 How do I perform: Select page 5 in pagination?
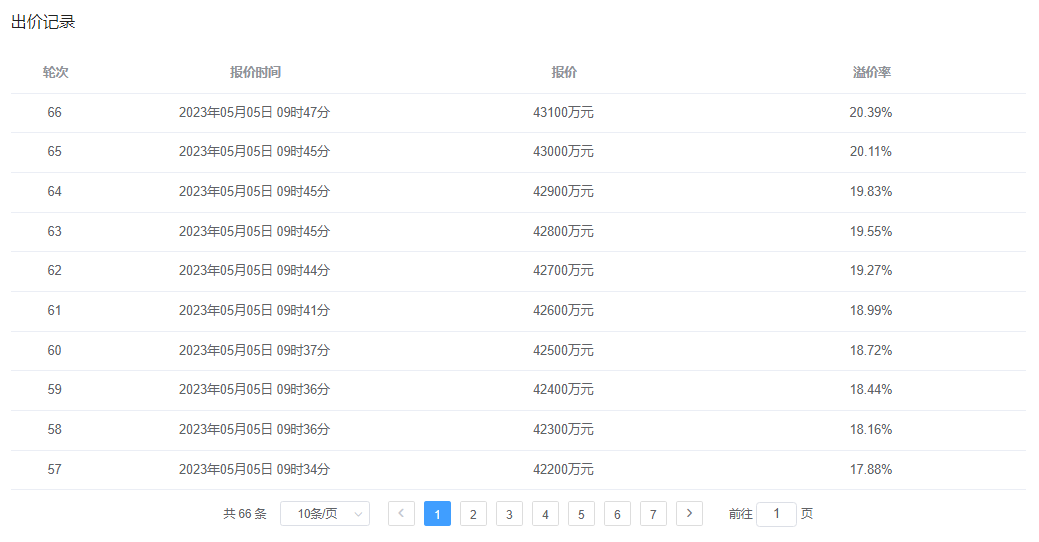[581, 514]
